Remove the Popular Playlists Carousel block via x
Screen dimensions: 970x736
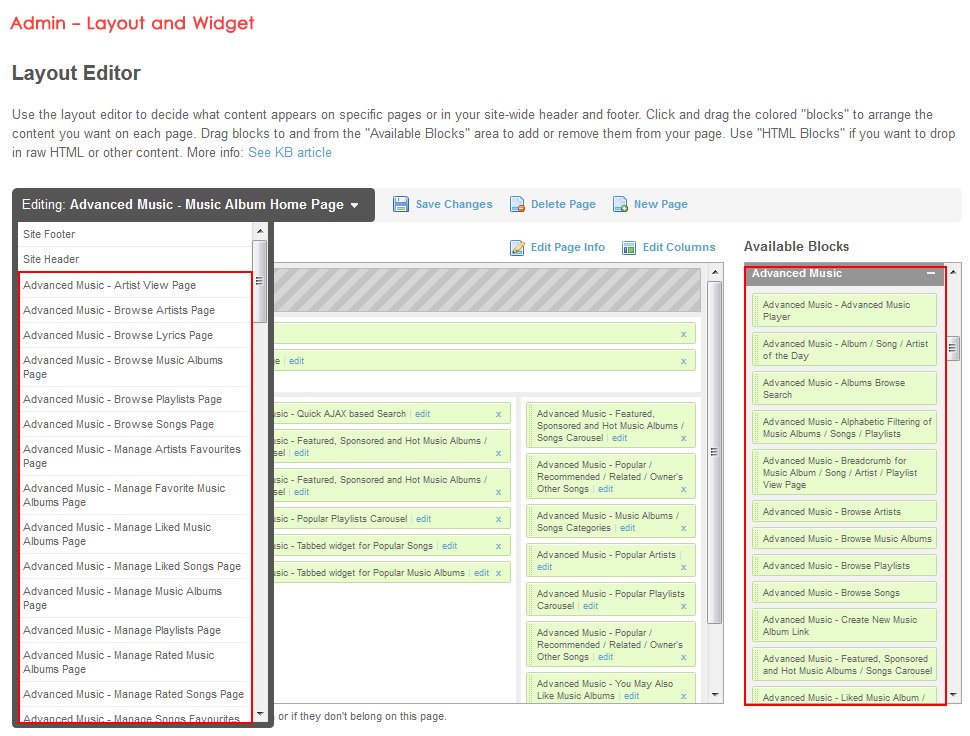point(498,519)
